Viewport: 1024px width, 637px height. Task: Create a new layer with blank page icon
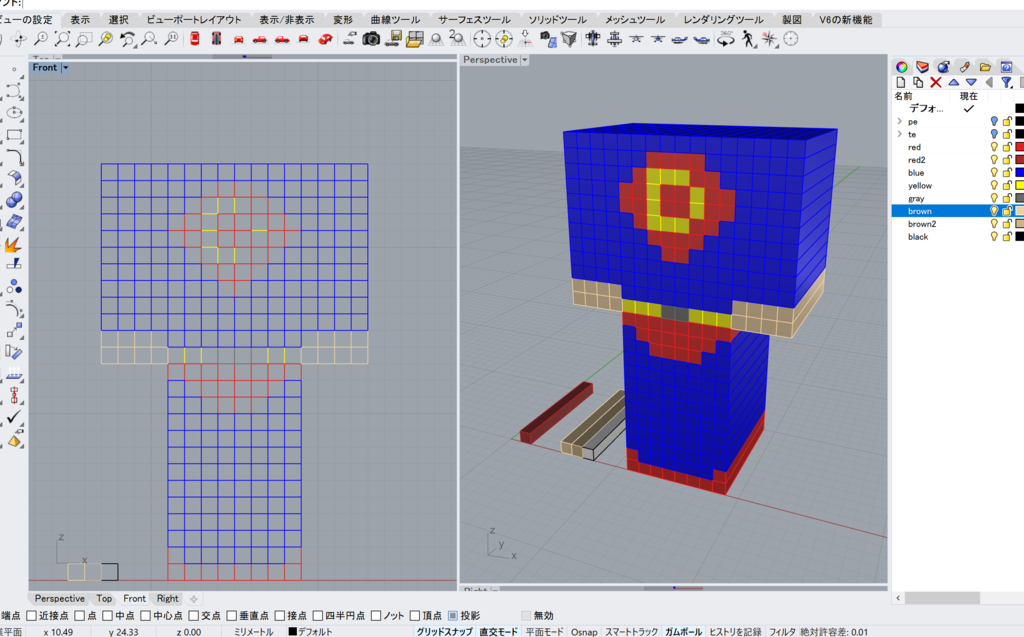point(901,82)
